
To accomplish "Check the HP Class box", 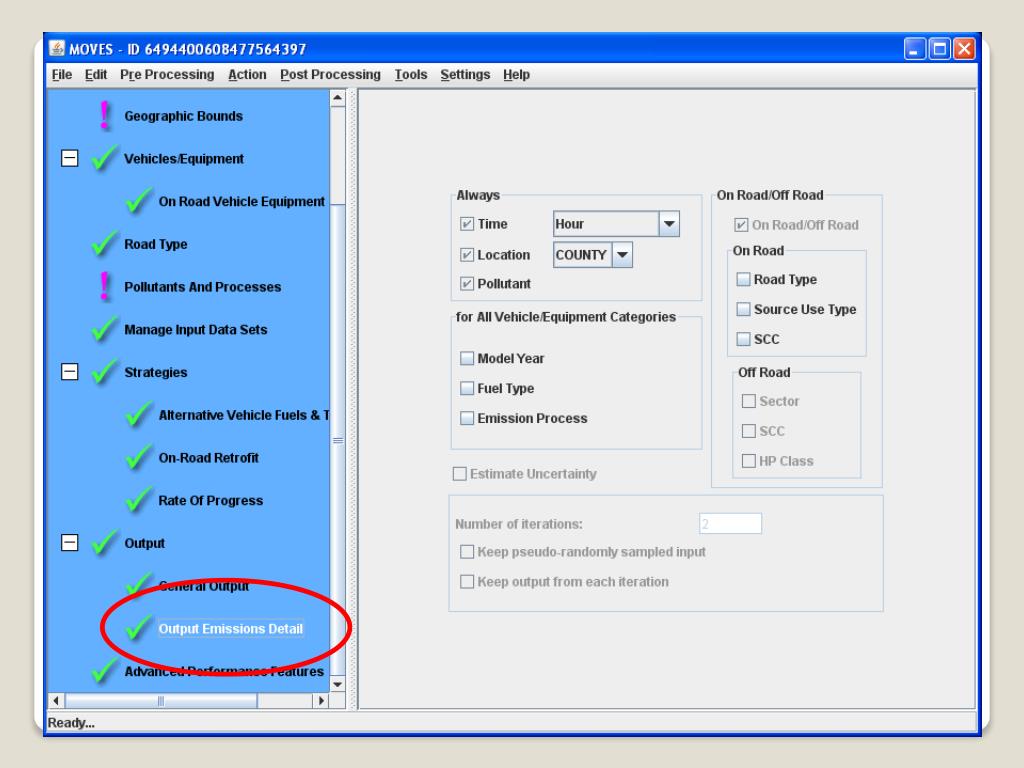I will 749,461.
